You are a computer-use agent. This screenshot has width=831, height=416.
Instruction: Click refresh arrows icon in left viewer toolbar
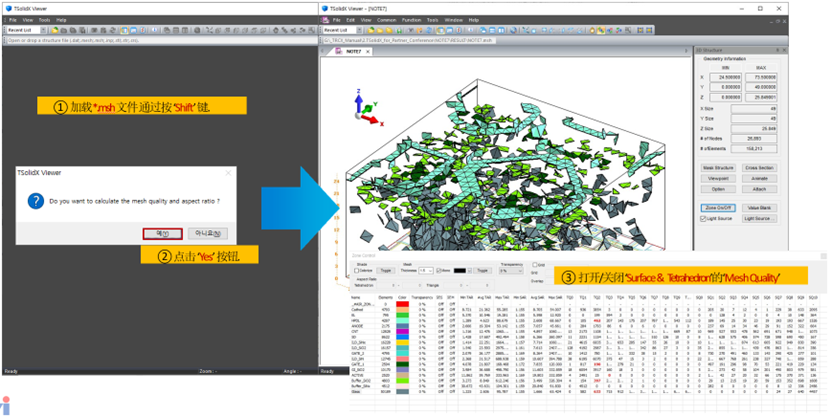click(x=112, y=30)
